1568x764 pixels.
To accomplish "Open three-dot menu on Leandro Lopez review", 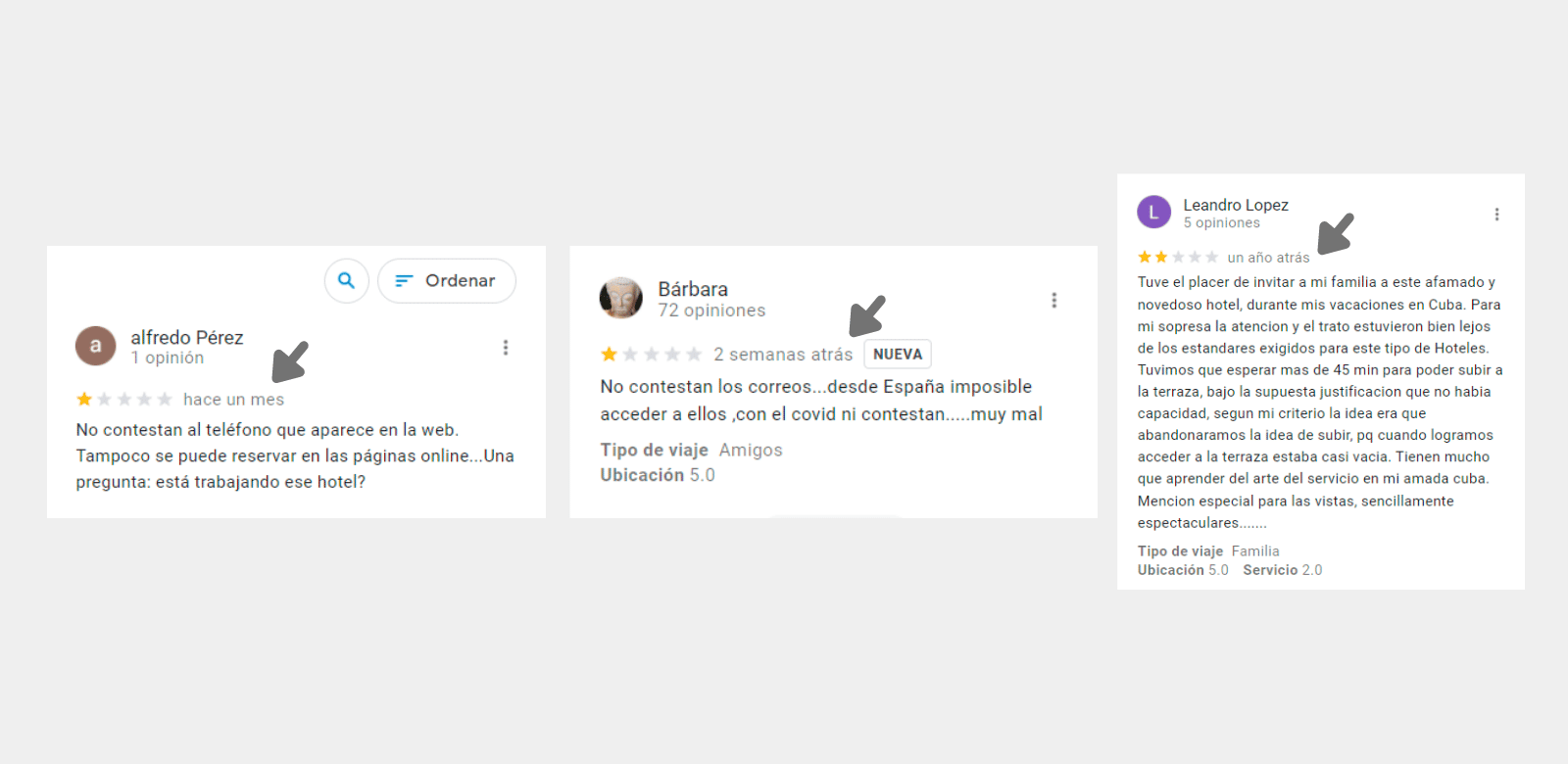I will coord(1496,215).
